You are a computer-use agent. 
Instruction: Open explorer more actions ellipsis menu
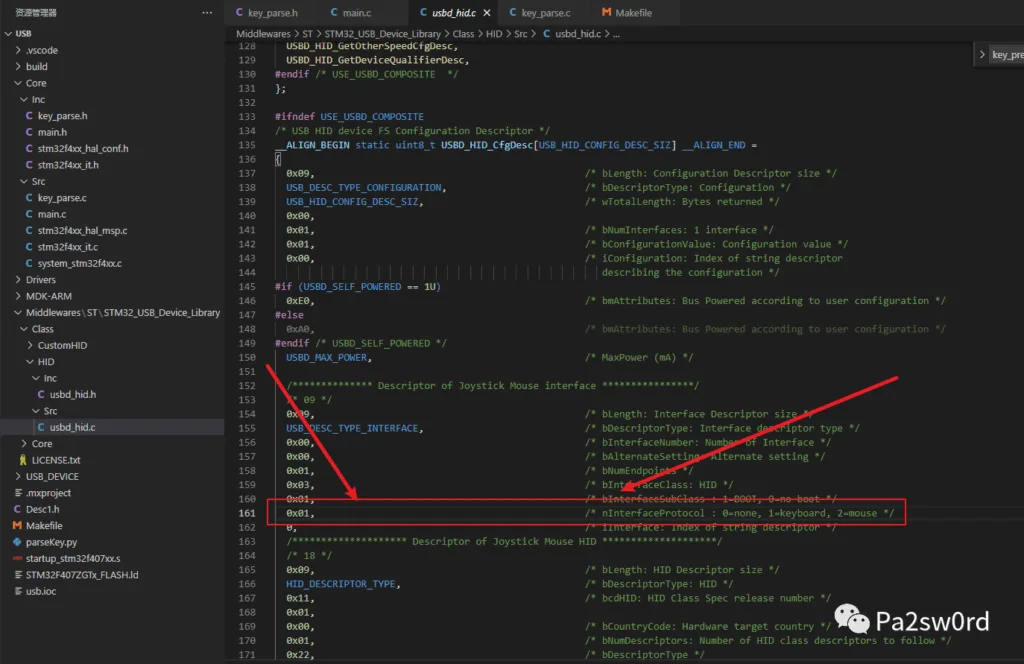click(x=207, y=12)
